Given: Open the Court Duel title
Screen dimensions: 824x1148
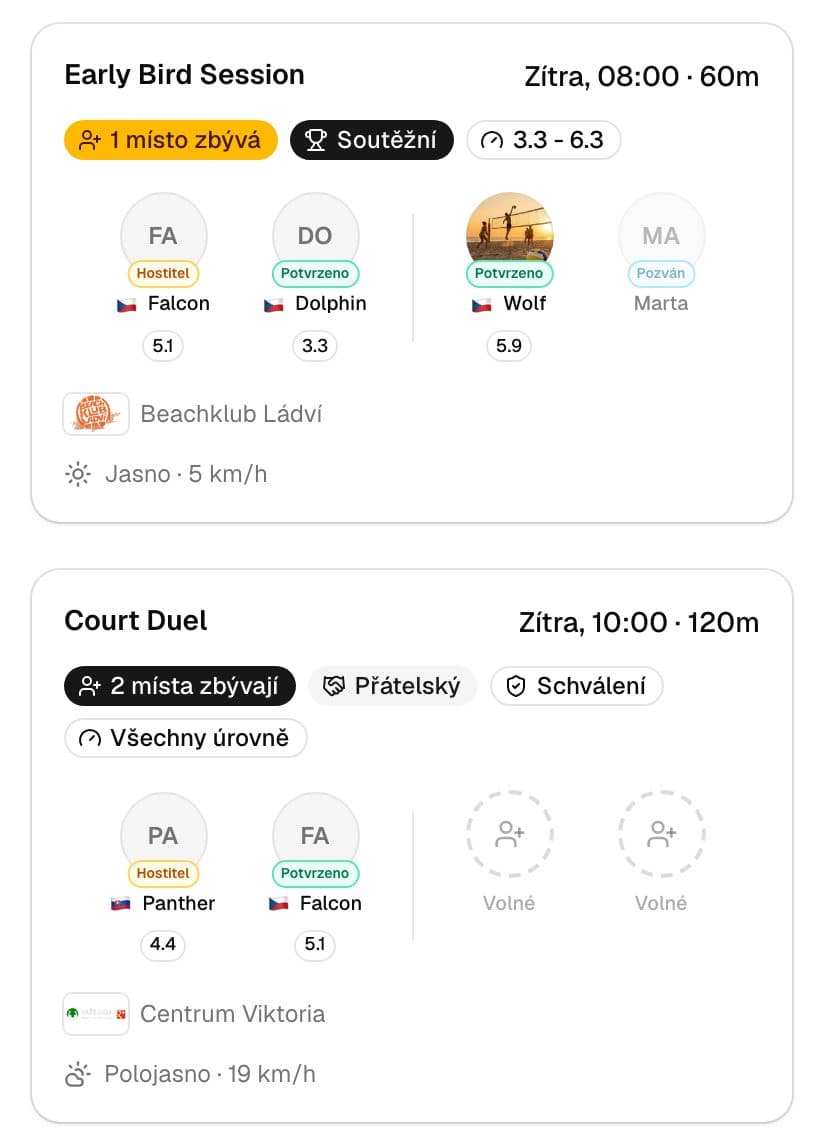Looking at the screenshot, I should pos(136,621).
